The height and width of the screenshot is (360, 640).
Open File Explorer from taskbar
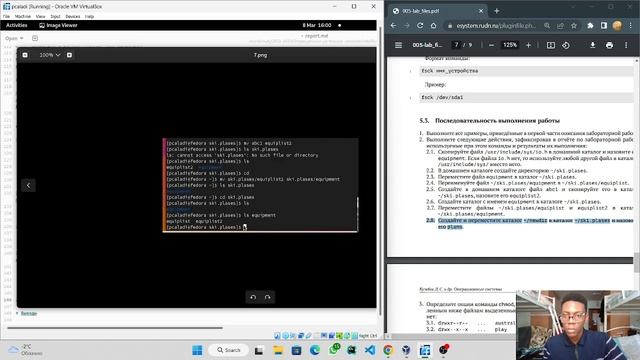[x=278, y=350]
